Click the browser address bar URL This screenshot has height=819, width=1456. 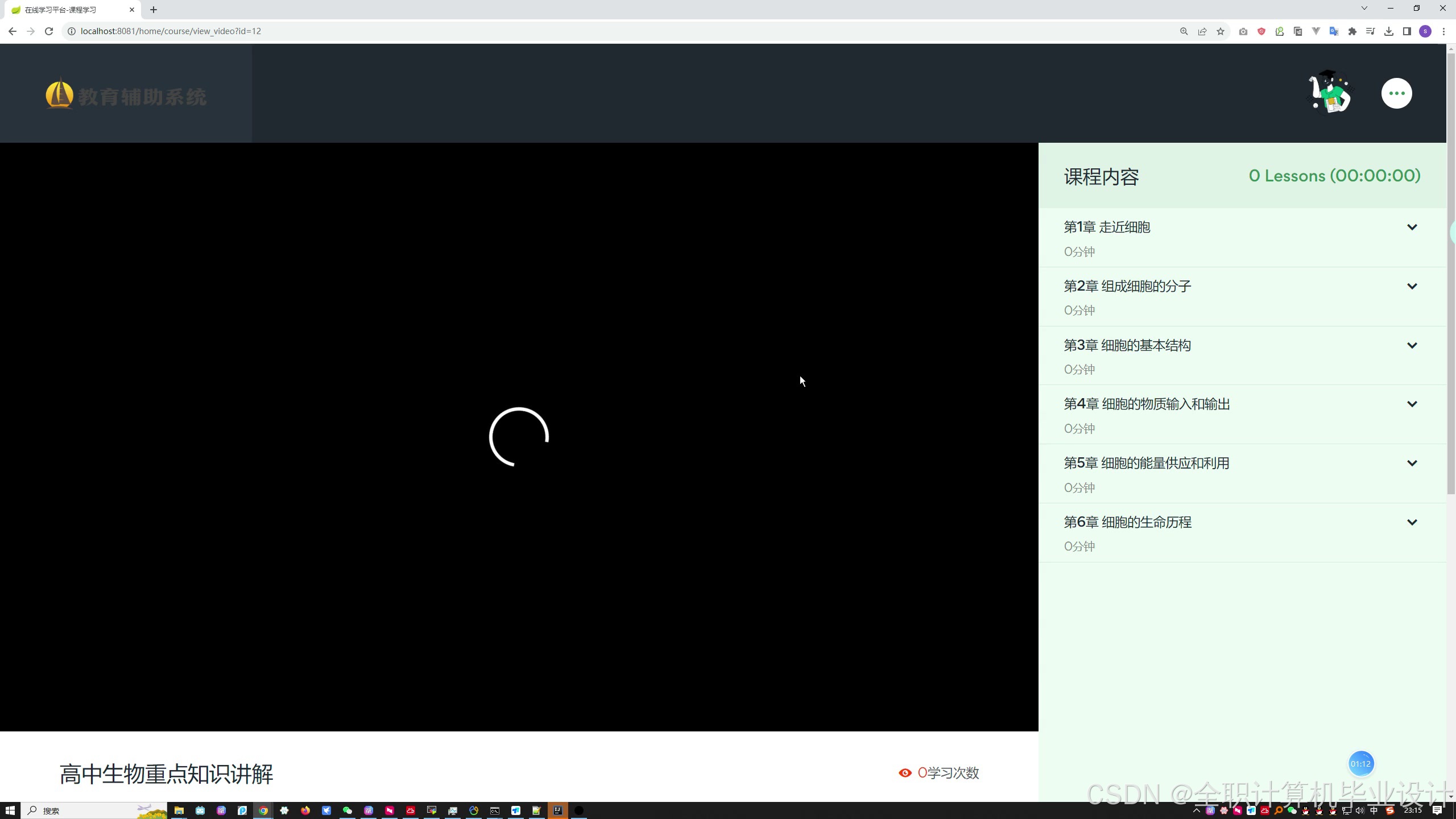171,31
